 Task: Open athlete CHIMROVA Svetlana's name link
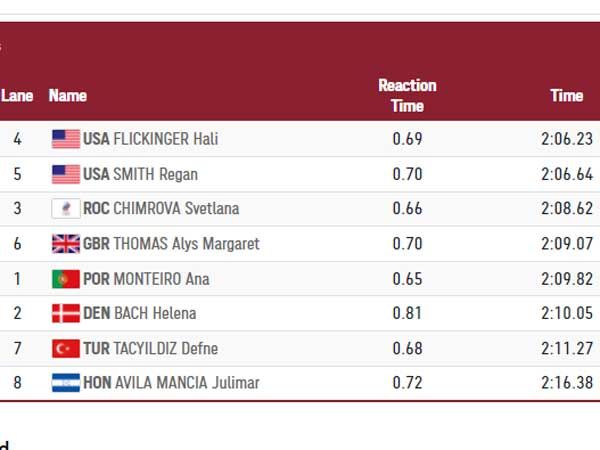click(176, 209)
